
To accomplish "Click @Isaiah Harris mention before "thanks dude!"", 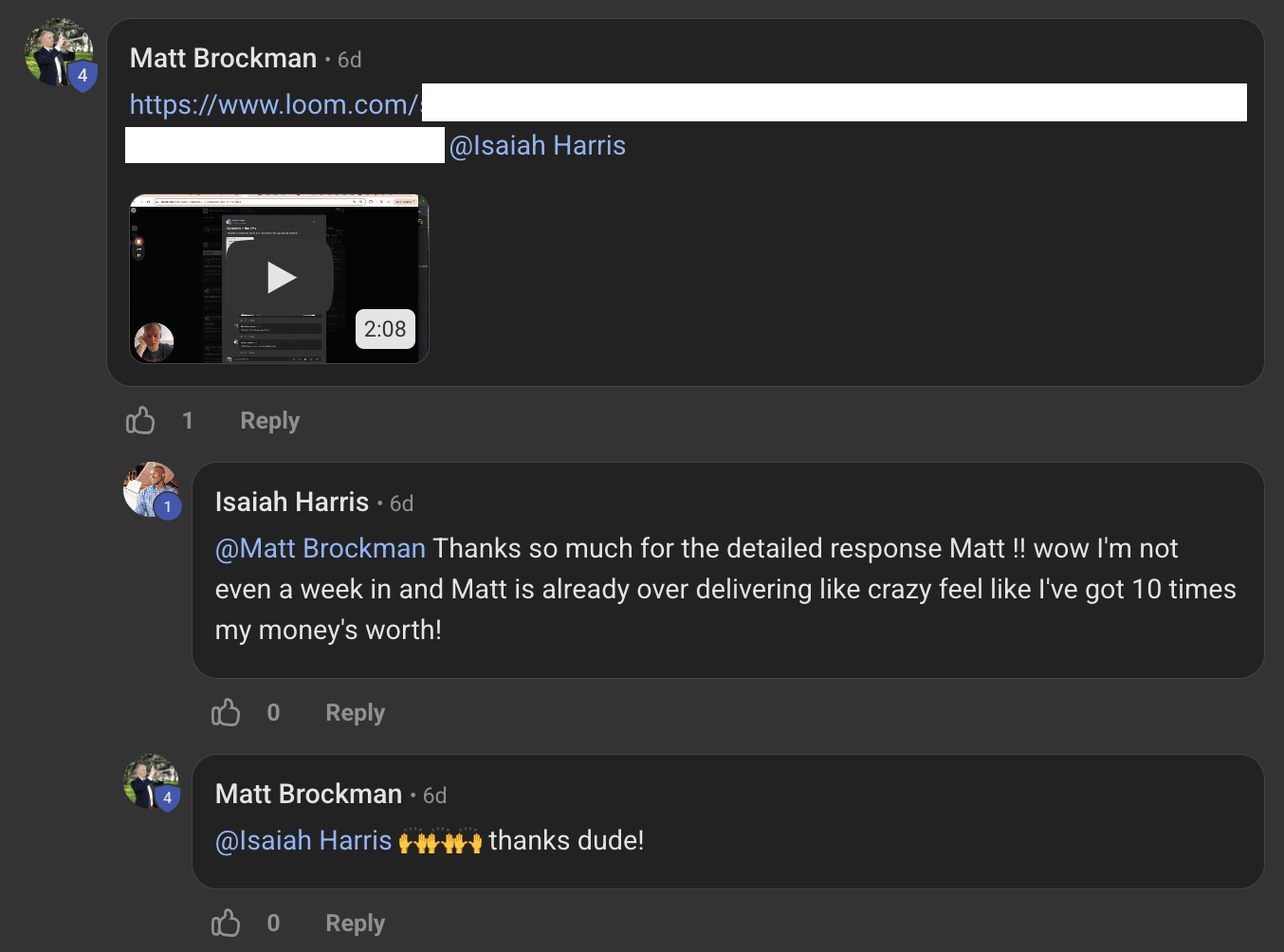I will click(303, 840).
